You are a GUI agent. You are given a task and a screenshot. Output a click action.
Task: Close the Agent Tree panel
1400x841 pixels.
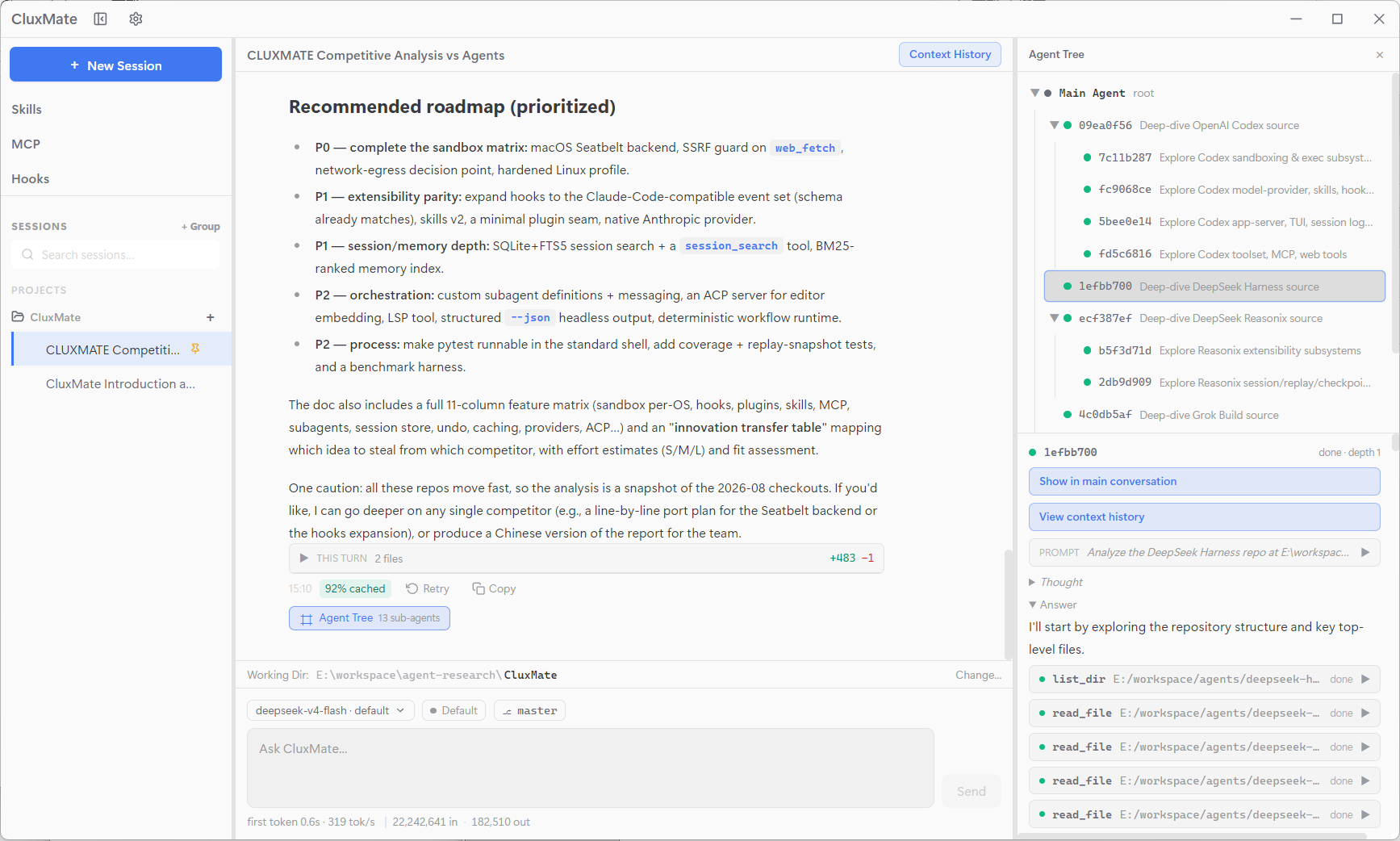pyautogui.click(x=1380, y=55)
